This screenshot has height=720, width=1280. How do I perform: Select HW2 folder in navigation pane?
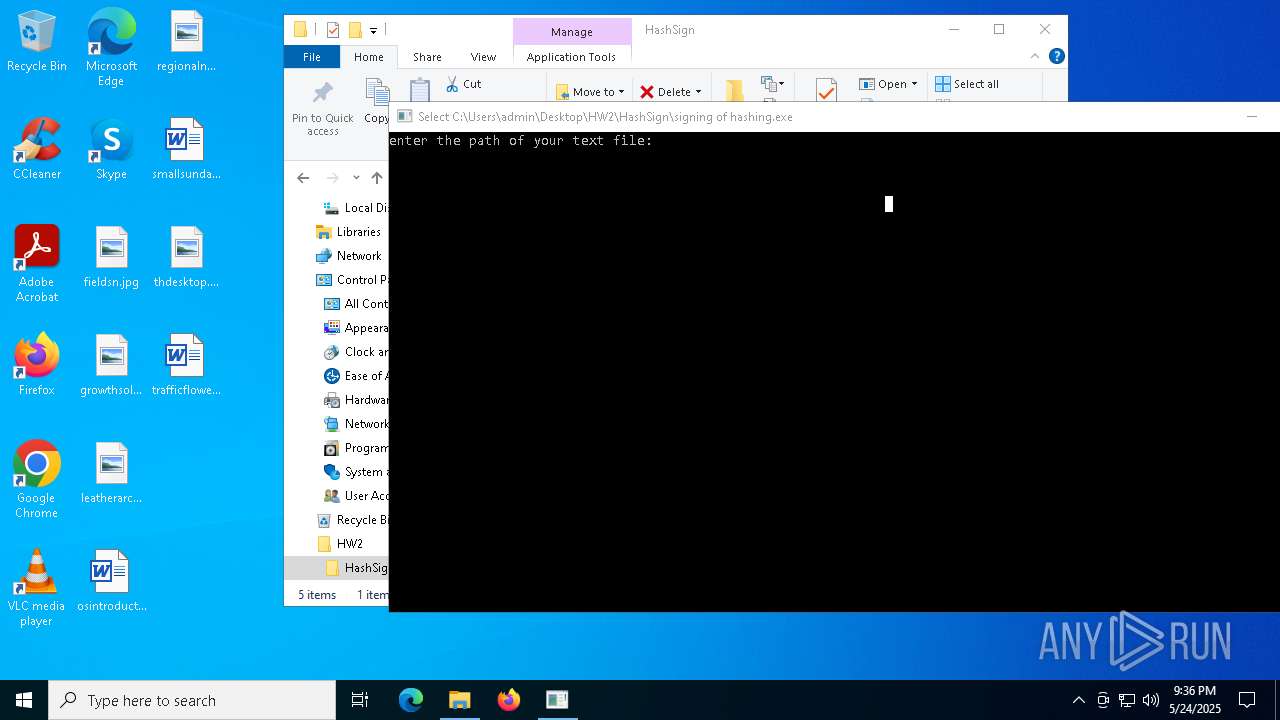340,544
